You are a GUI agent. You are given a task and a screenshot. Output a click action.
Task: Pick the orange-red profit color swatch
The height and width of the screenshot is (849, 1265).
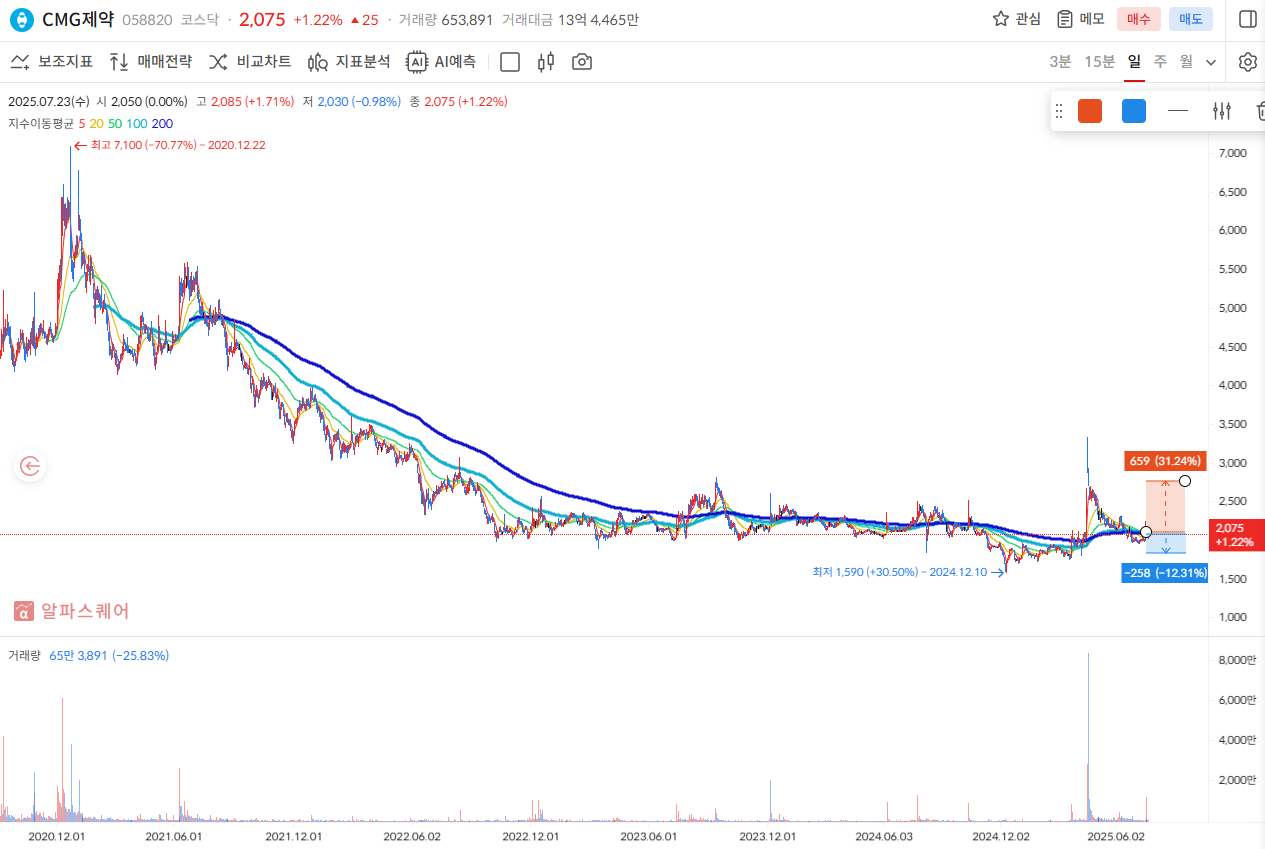click(1090, 111)
